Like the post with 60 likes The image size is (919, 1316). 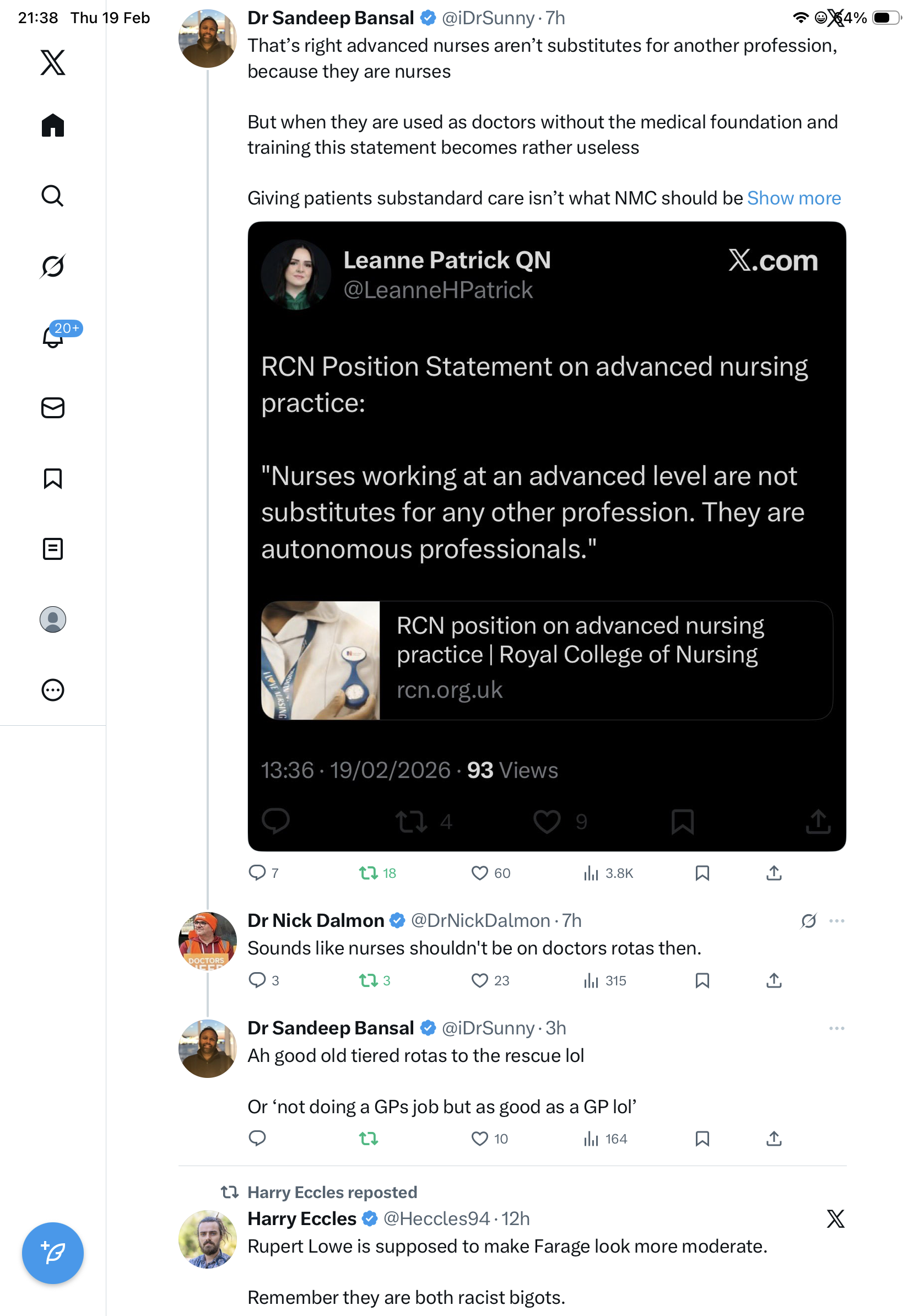[x=479, y=872]
